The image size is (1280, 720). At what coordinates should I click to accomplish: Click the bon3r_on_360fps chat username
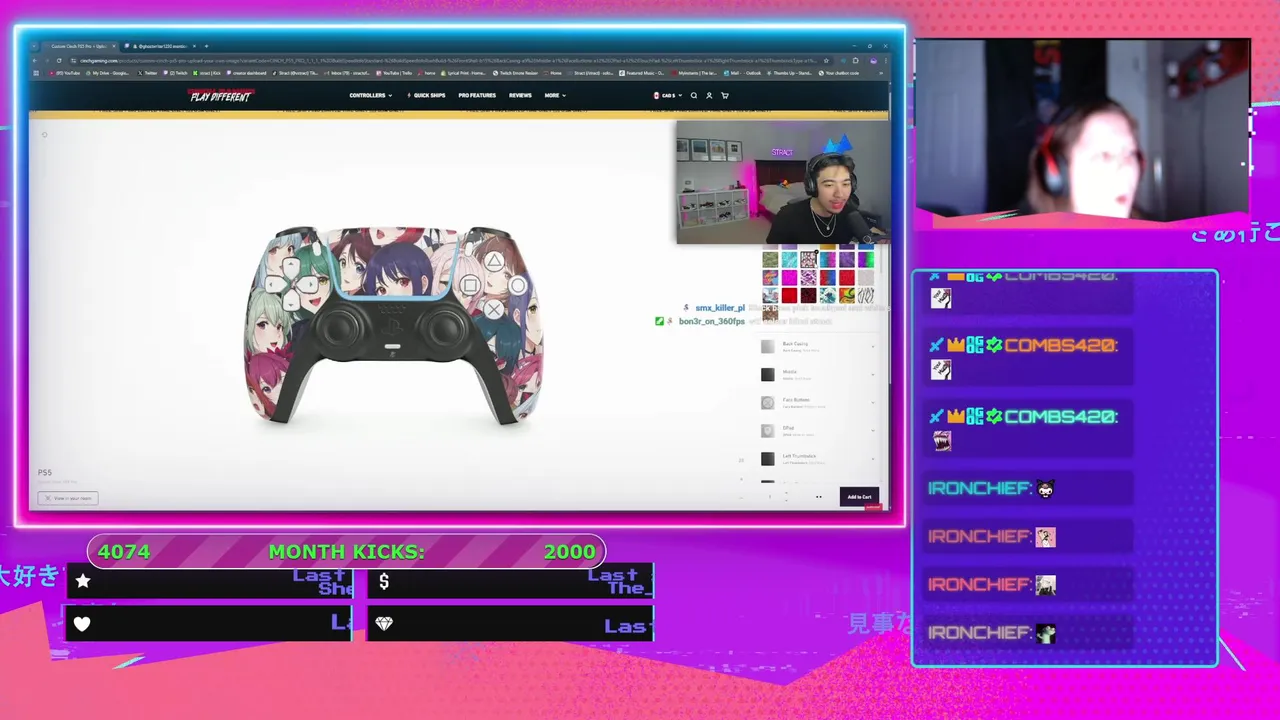[x=712, y=321]
